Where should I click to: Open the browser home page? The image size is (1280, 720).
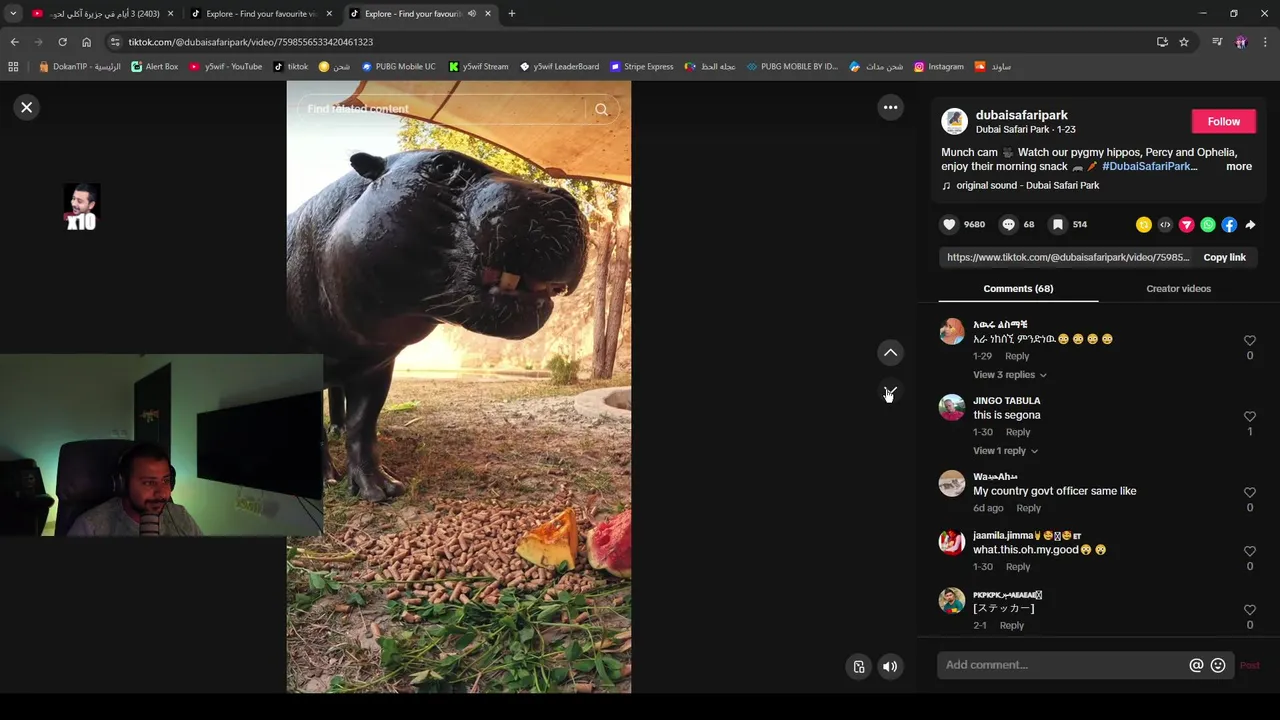(86, 42)
